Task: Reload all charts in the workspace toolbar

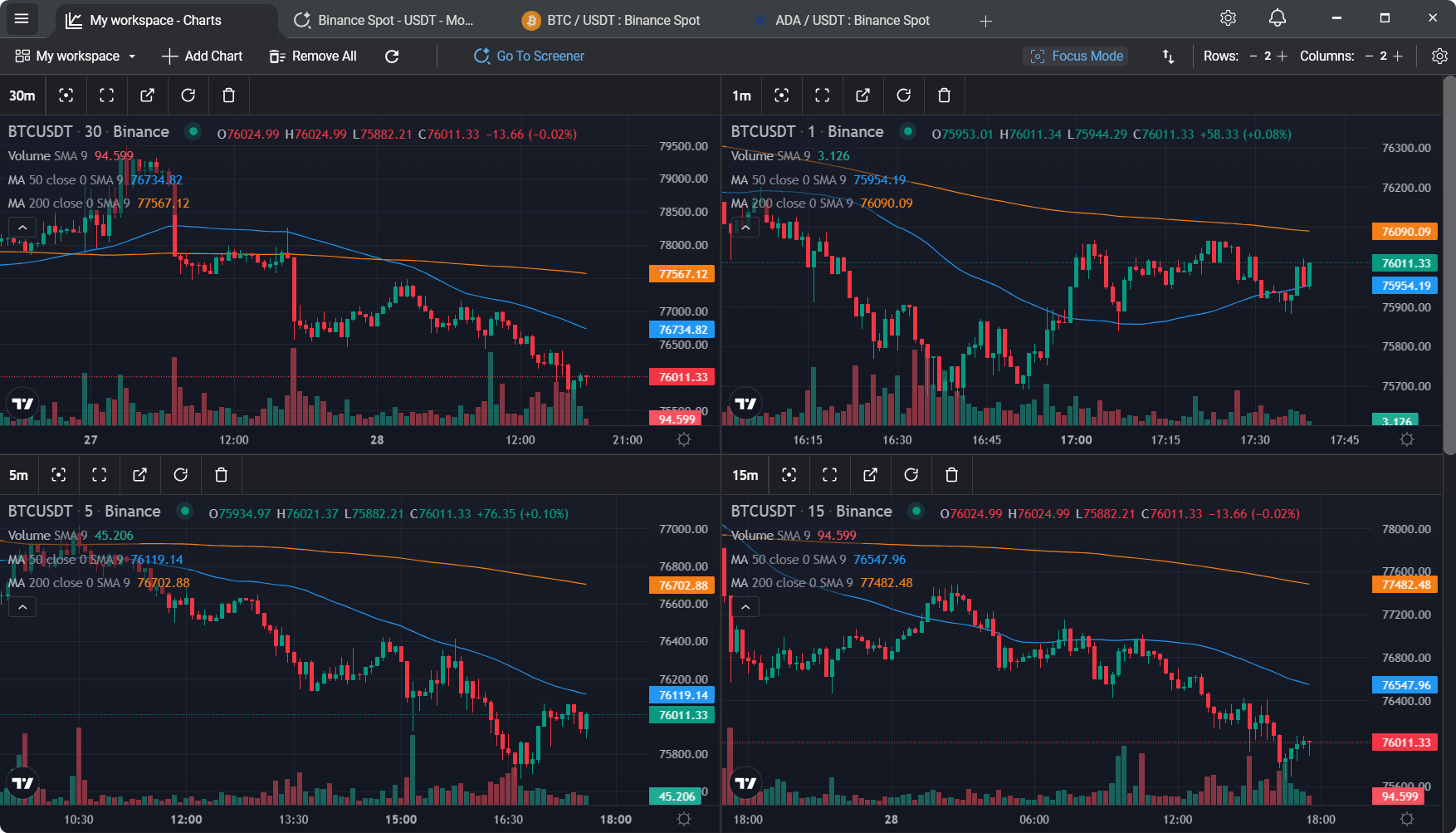Action: pyautogui.click(x=392, y=56)
